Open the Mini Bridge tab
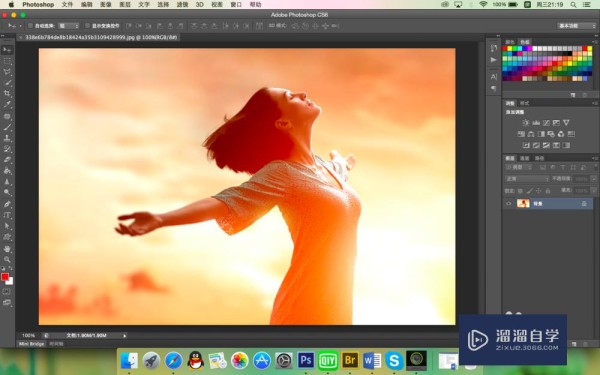This screenshot has width=600, height=375. (32, 344)
